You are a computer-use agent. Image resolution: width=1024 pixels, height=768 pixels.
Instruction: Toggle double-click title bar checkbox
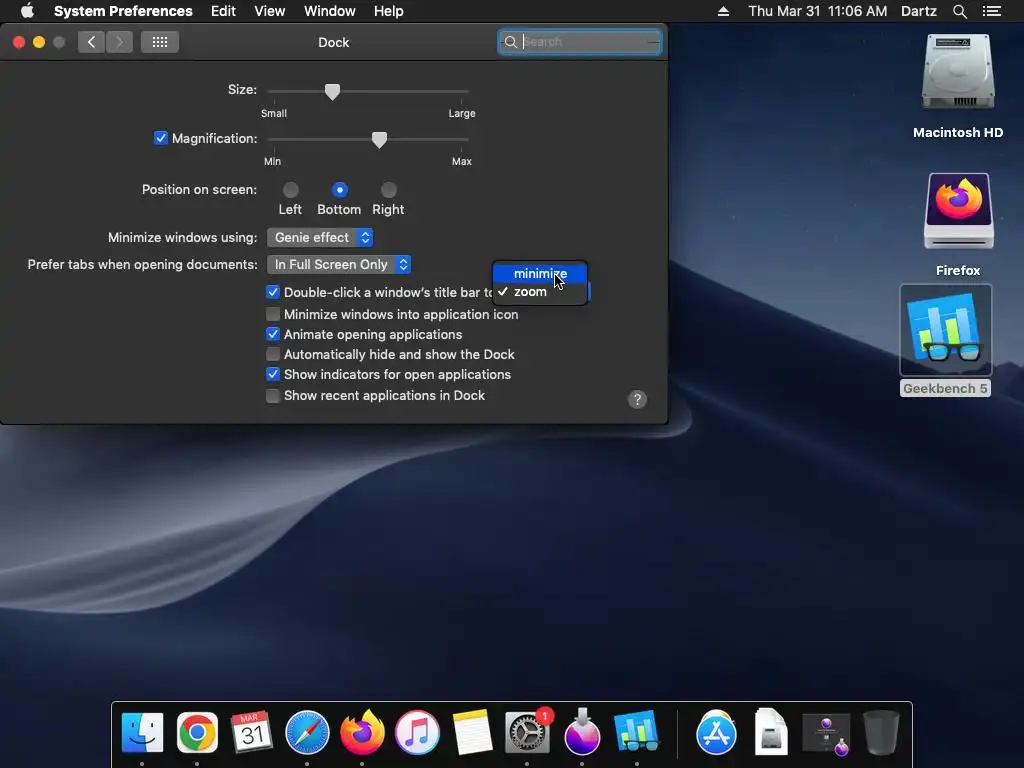pyautogui.click(x=273, y=292)
